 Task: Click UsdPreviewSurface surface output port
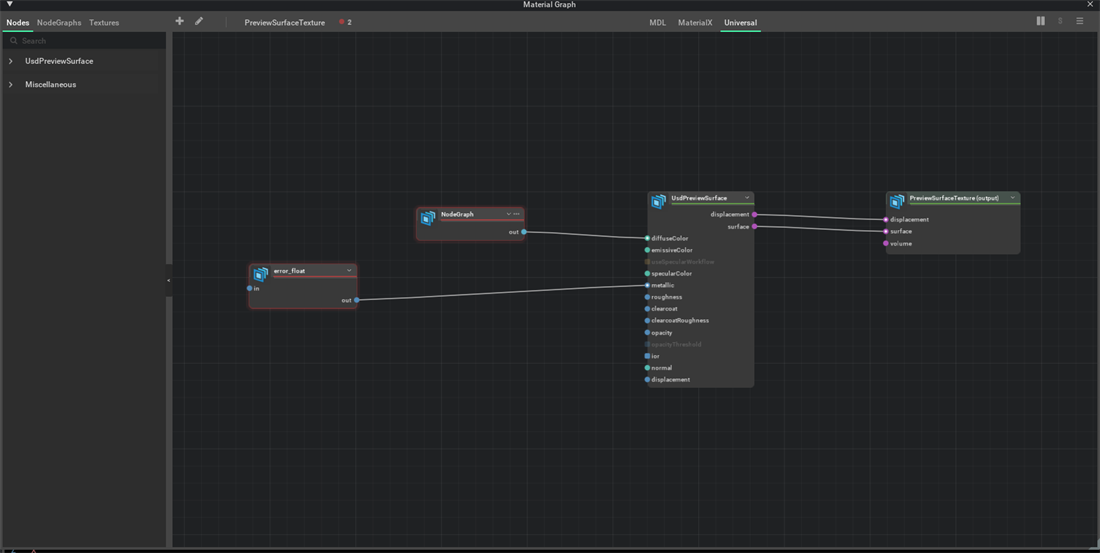[754, 226]
